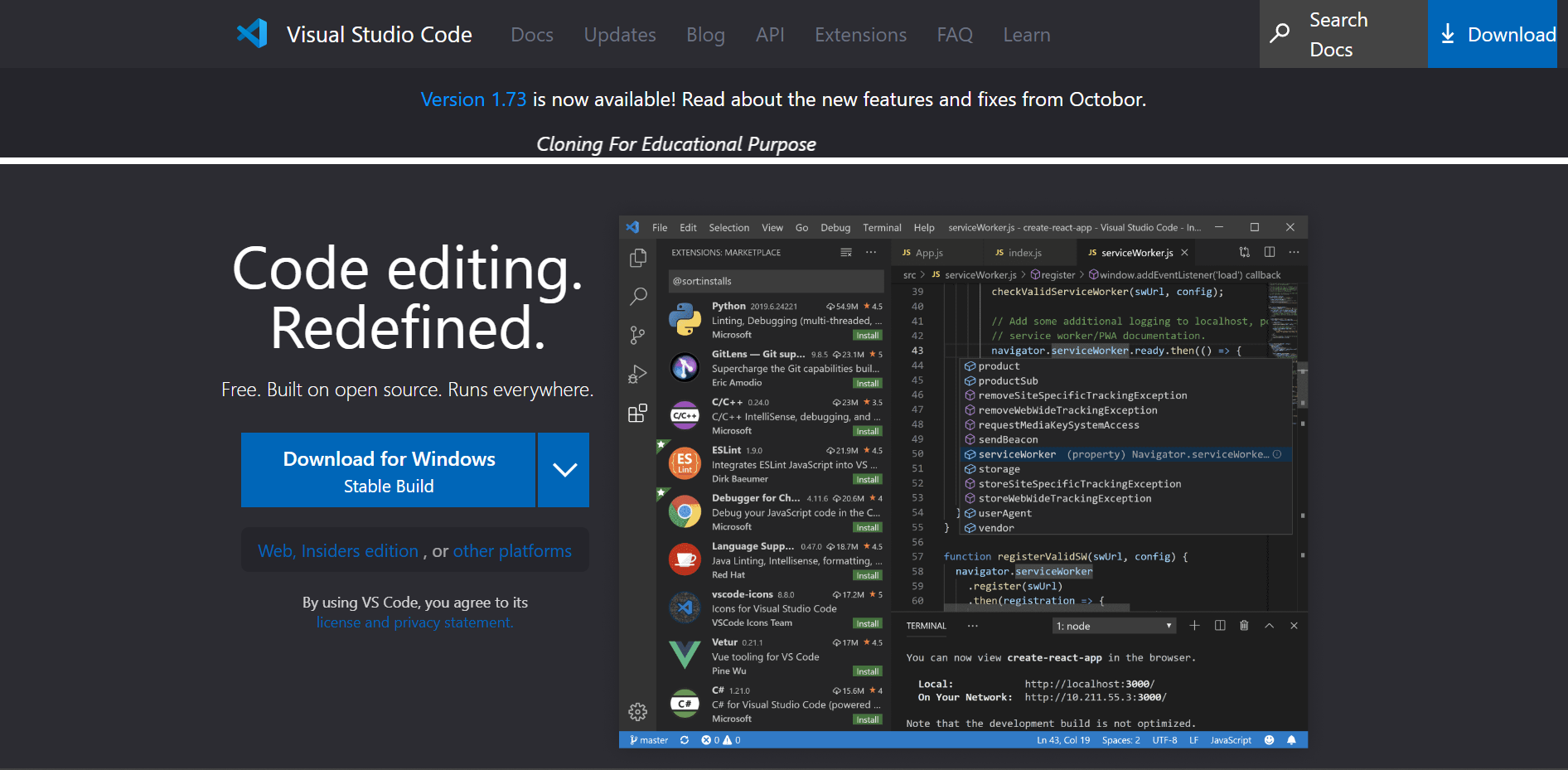1568x770 pixels.
Task: Click the Visual Studio Code logo icon
Action: tap(252, 34)
